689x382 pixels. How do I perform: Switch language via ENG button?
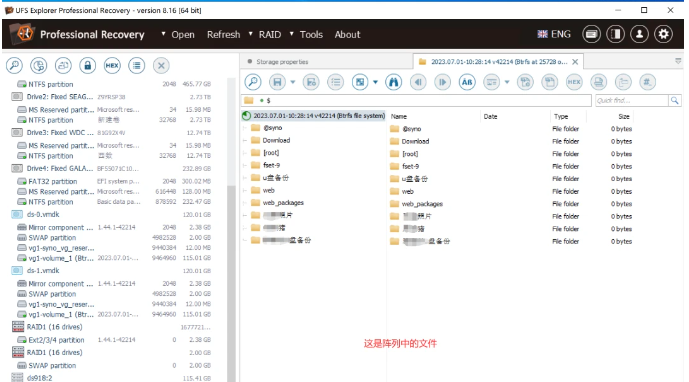[x=554, y=34]
